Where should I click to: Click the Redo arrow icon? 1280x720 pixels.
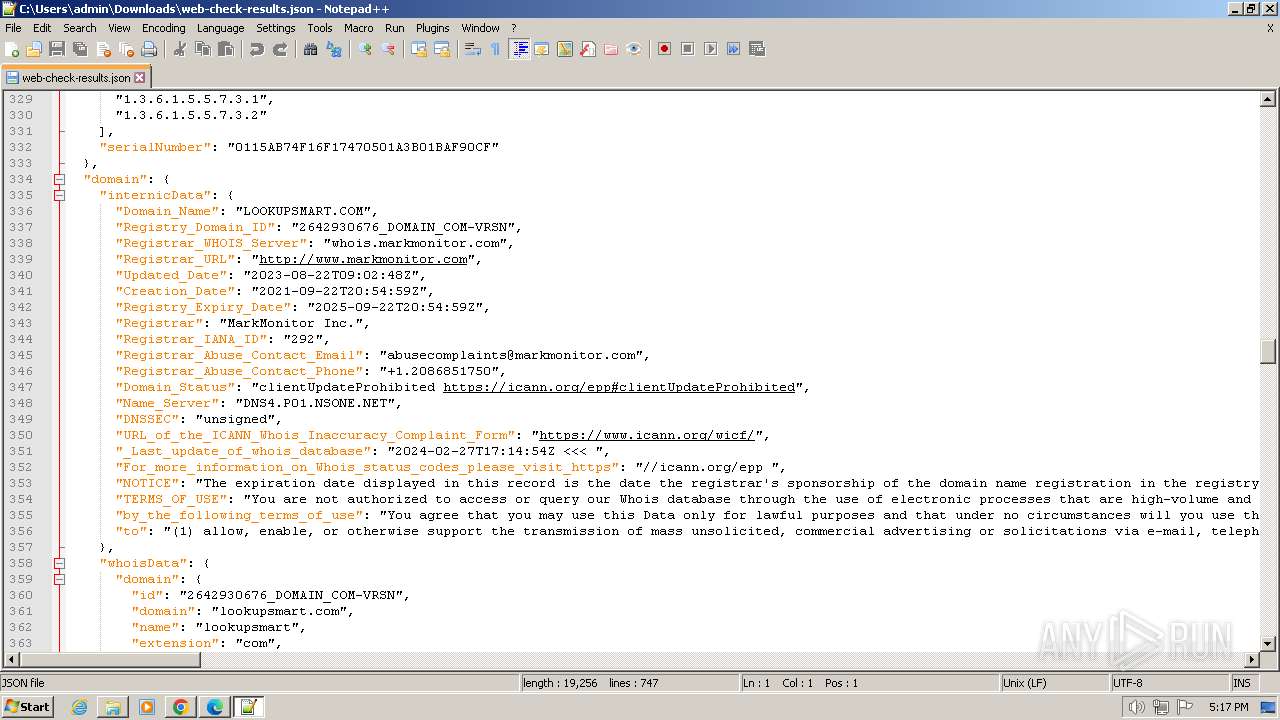[x=280, y=49]
